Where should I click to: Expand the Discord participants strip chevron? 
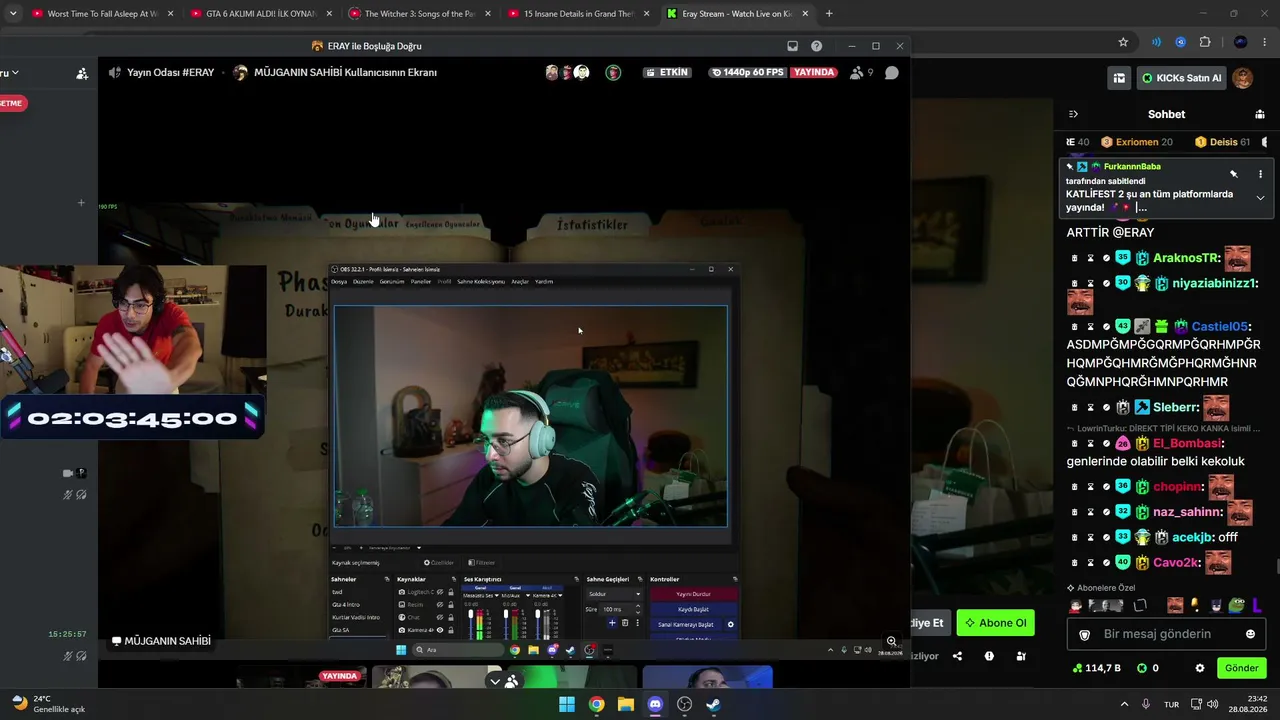(494, 681)
